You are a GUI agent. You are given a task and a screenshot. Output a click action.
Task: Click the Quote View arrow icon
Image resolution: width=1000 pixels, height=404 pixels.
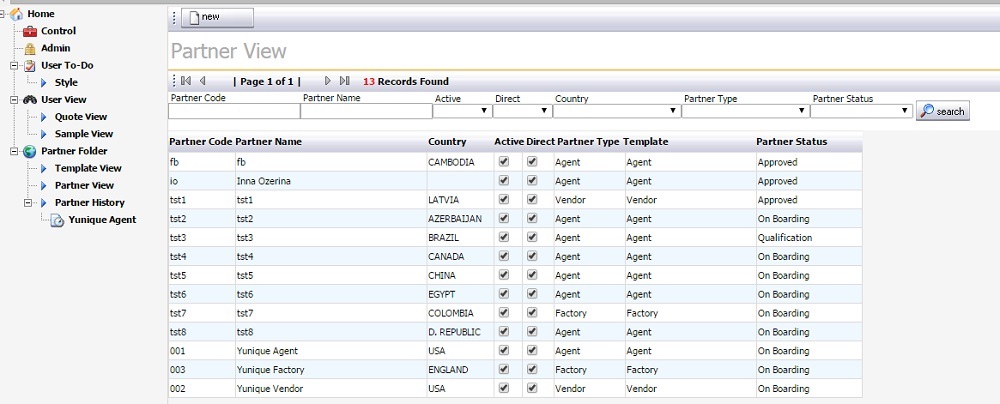[x=43, y=117]
